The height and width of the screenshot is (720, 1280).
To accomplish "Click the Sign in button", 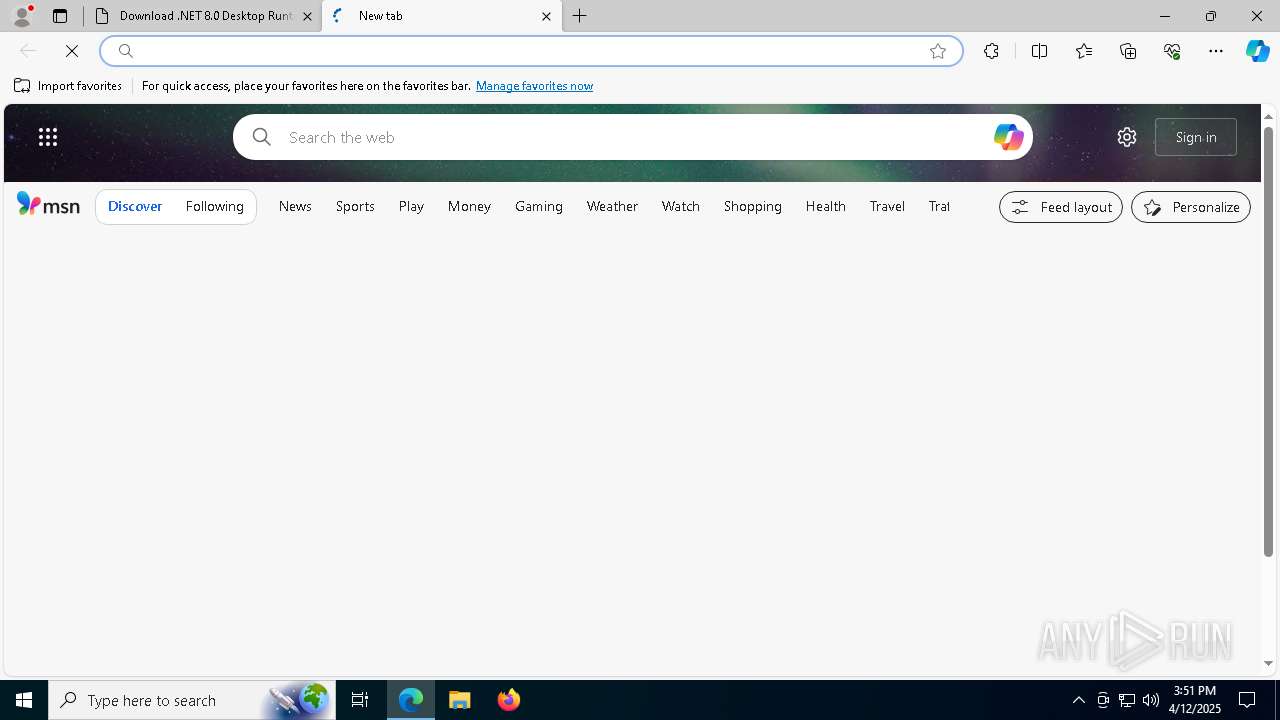I will [x=1196, y=137].
